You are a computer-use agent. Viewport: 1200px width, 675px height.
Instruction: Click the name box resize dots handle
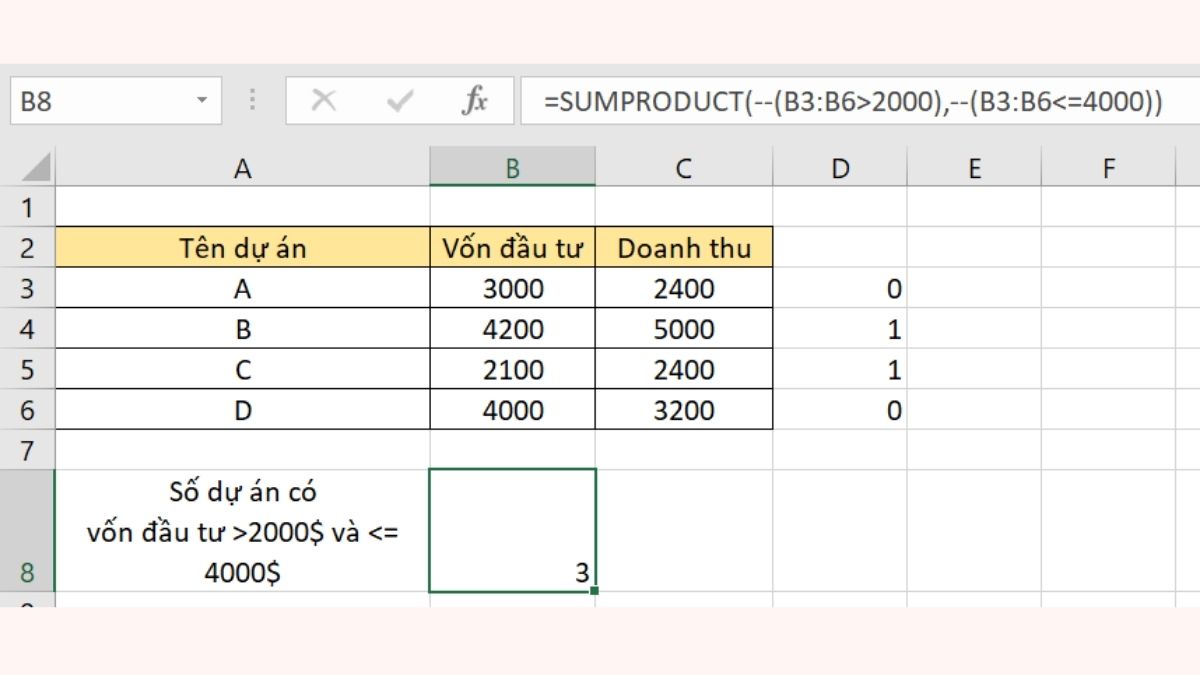coord(252,101)
